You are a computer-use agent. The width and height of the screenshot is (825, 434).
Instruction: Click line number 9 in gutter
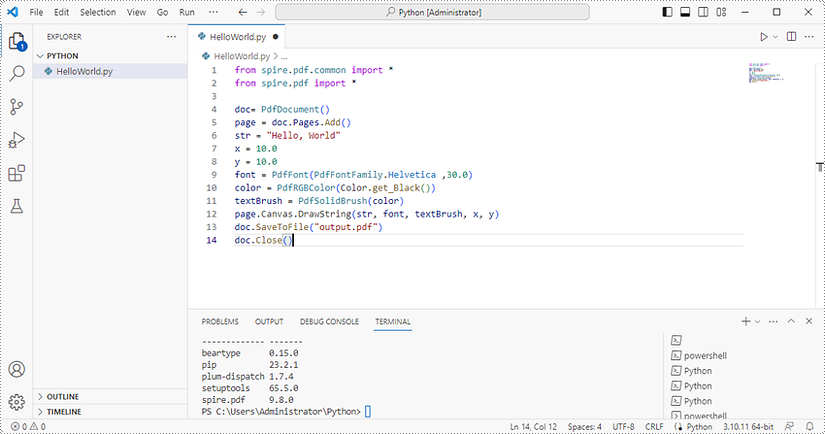(214, 175)
